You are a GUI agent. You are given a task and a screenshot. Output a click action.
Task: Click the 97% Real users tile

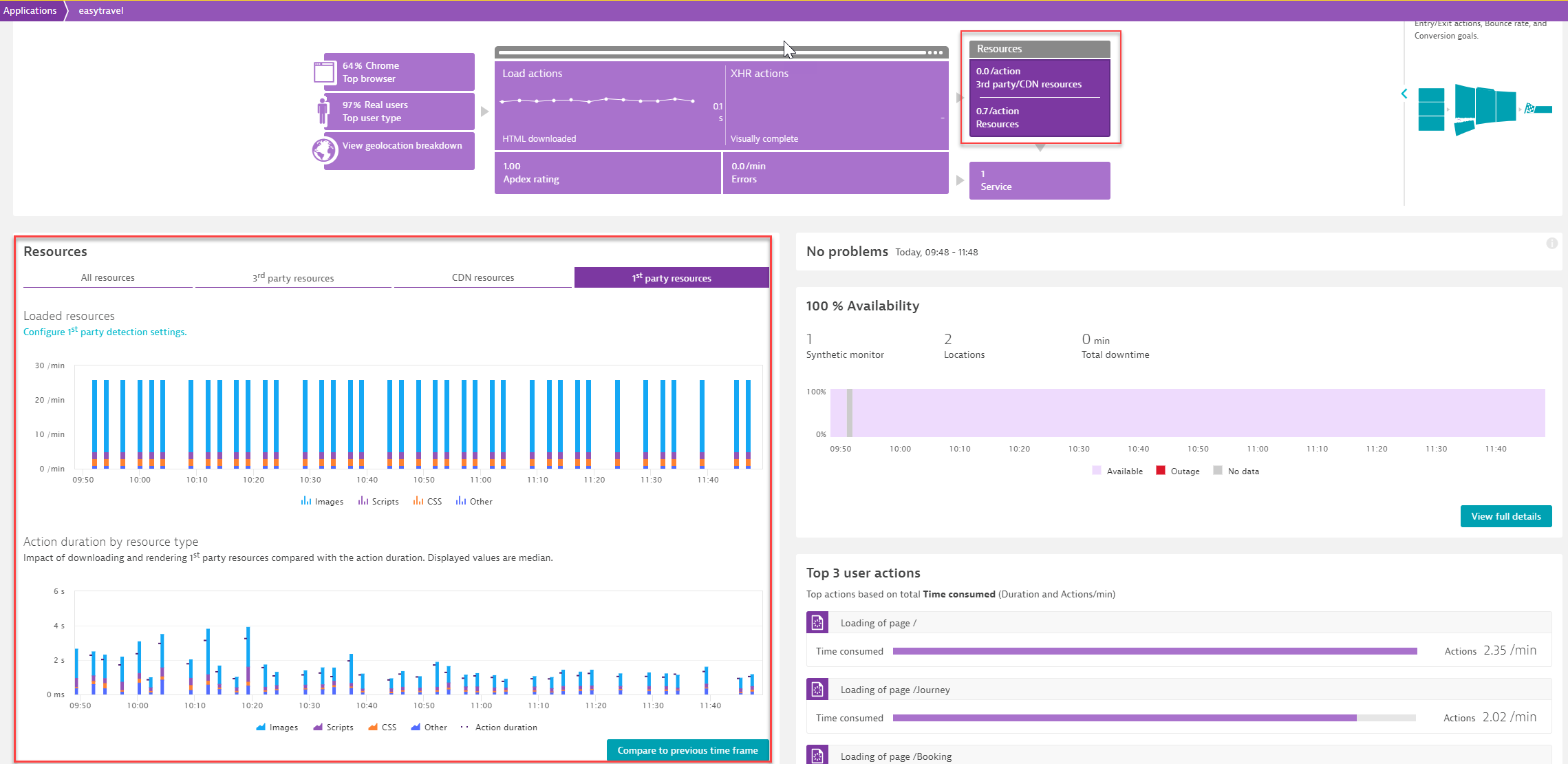pyautogui.click(x=399, y=111)
